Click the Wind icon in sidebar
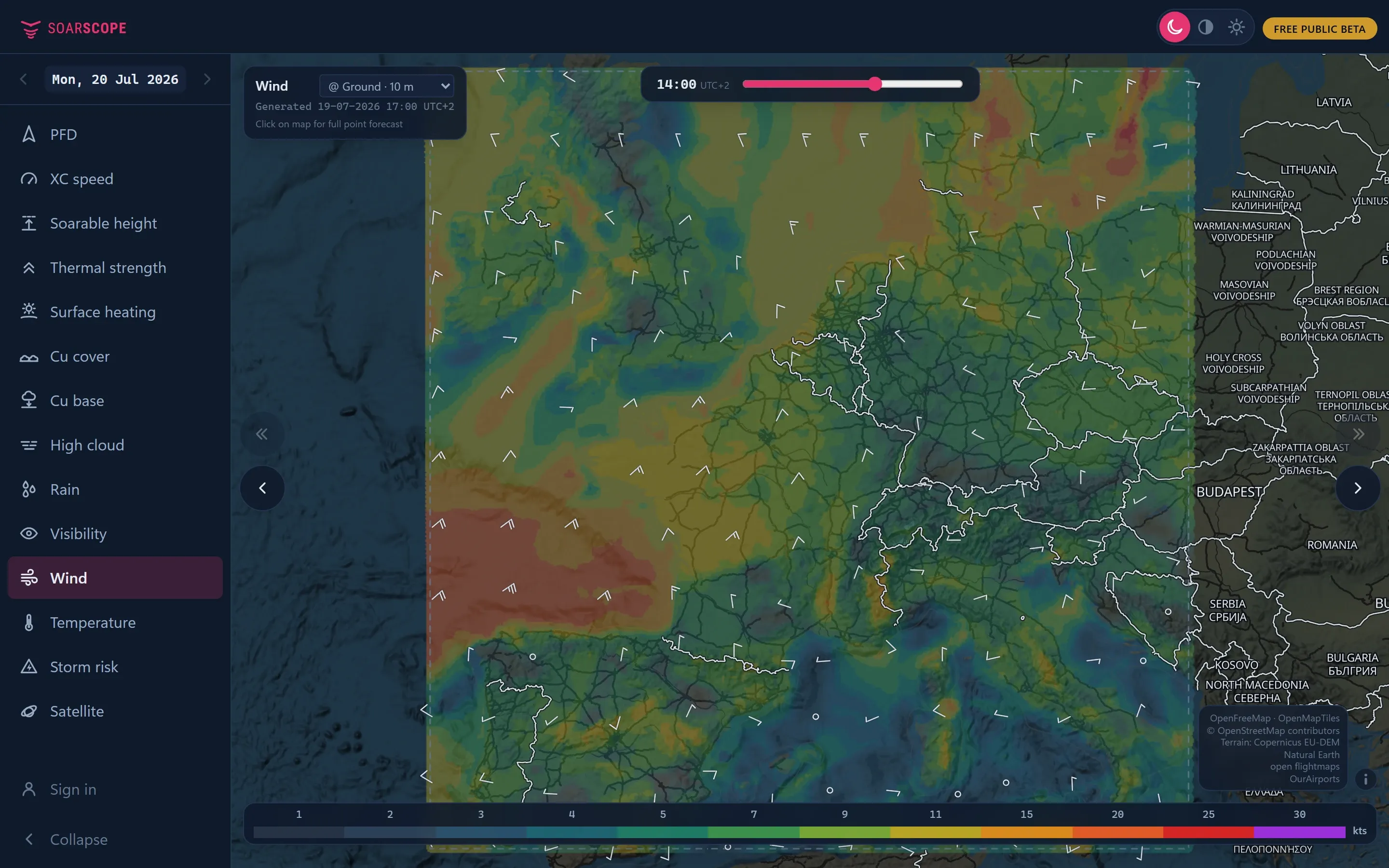Image resolution: width=1389 pixels, height=868 pixels. 29,578
